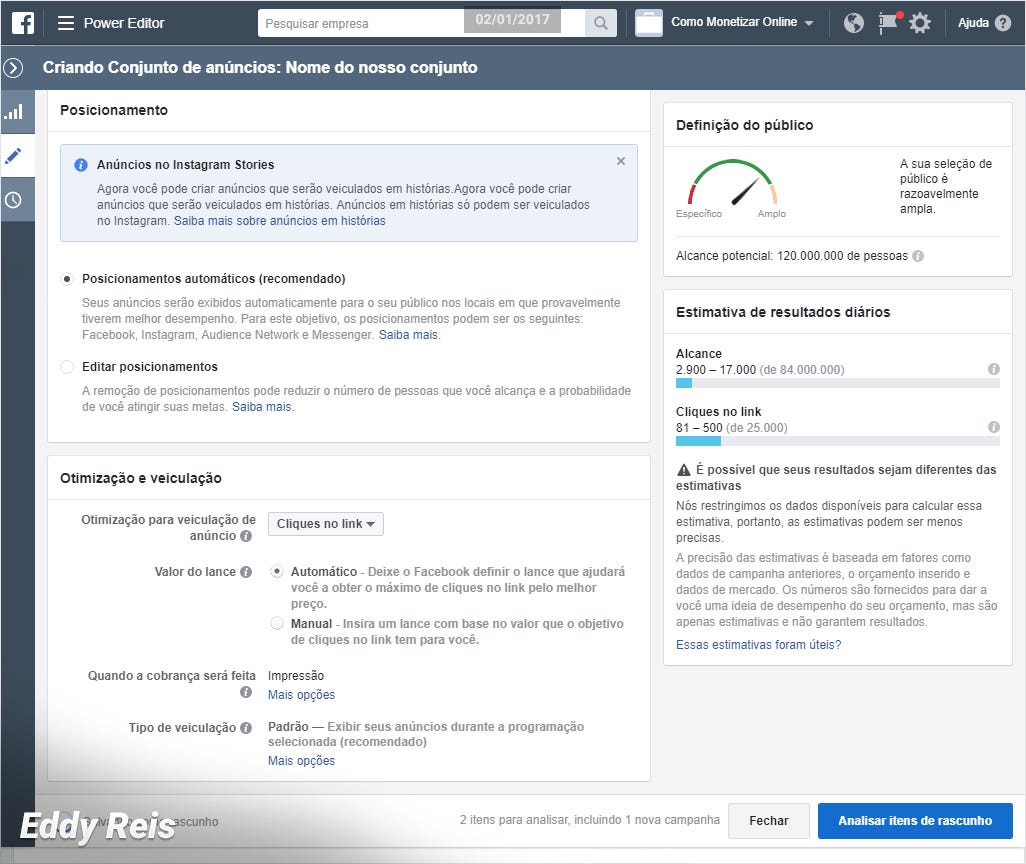Select Manual bid radio button
This screenshot has height=864, width=1026.
[277, 623]
